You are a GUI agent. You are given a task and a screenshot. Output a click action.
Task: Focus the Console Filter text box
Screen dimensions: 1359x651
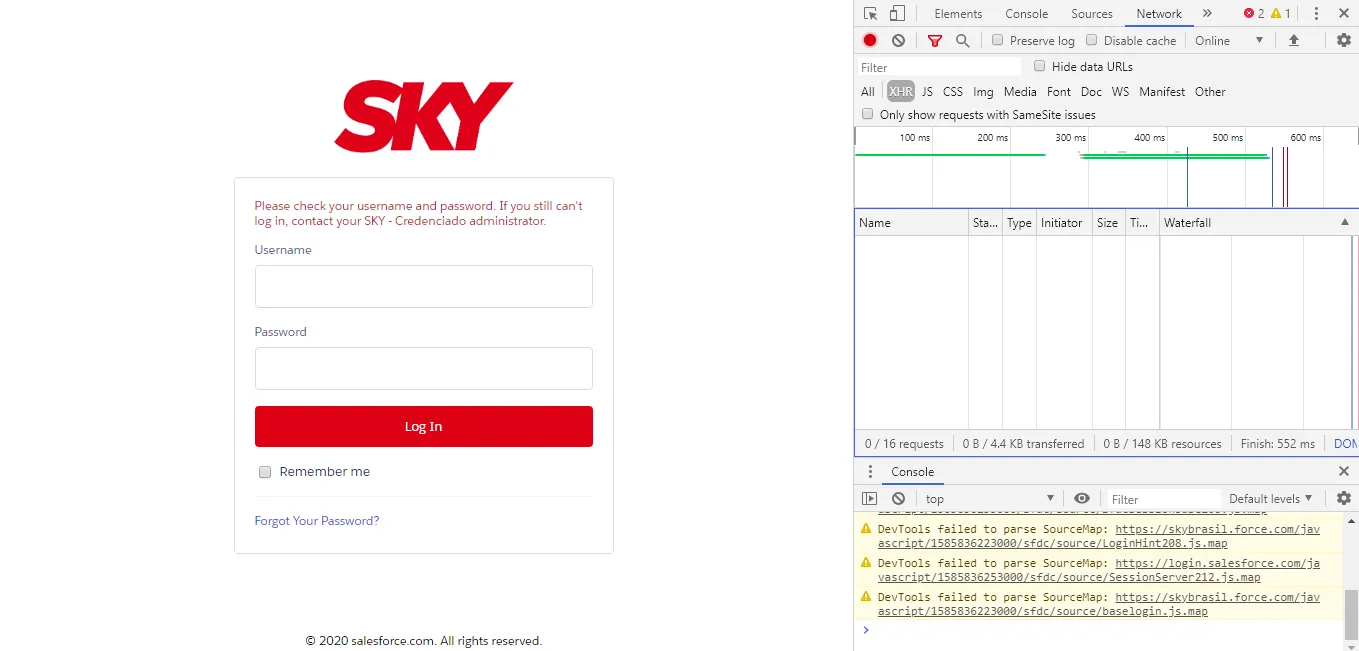(1164, 498)
